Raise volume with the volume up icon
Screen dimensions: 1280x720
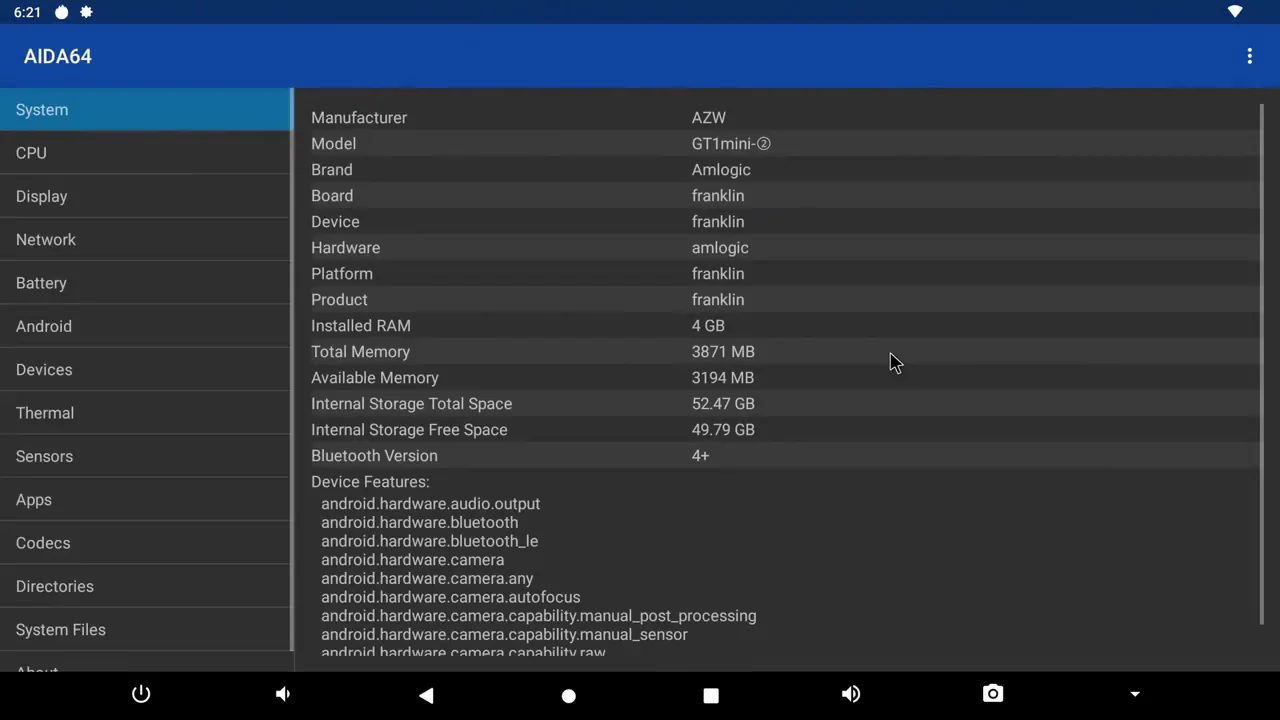click(851, 694)
